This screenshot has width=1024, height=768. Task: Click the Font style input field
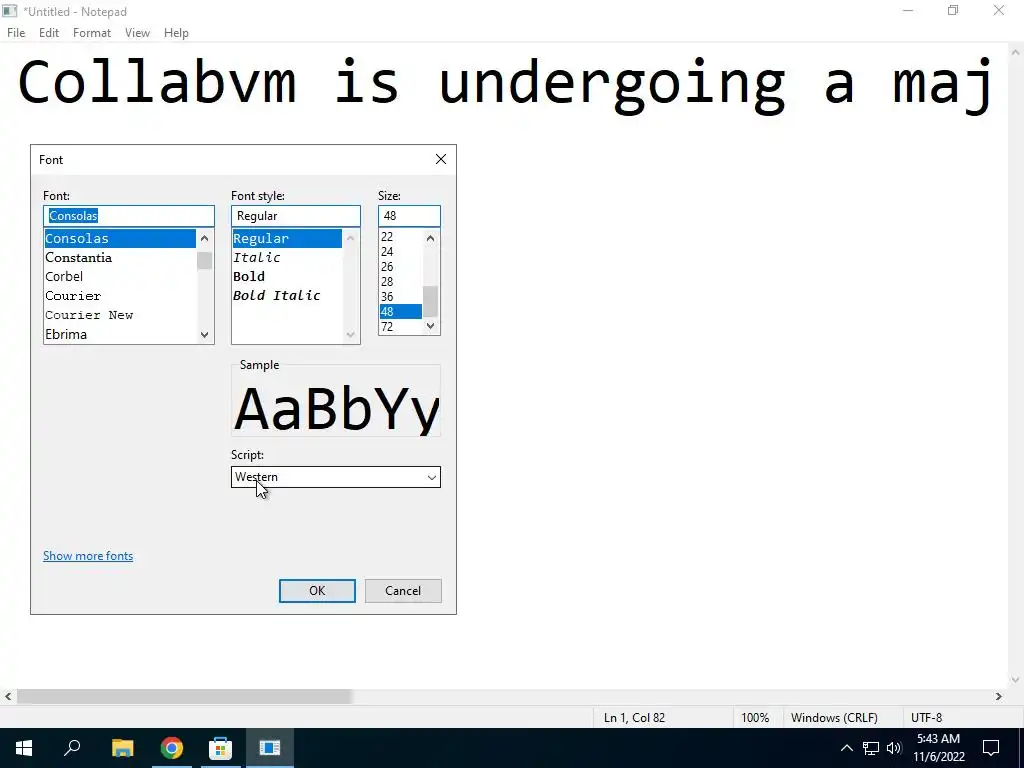[x=296, y=216]
